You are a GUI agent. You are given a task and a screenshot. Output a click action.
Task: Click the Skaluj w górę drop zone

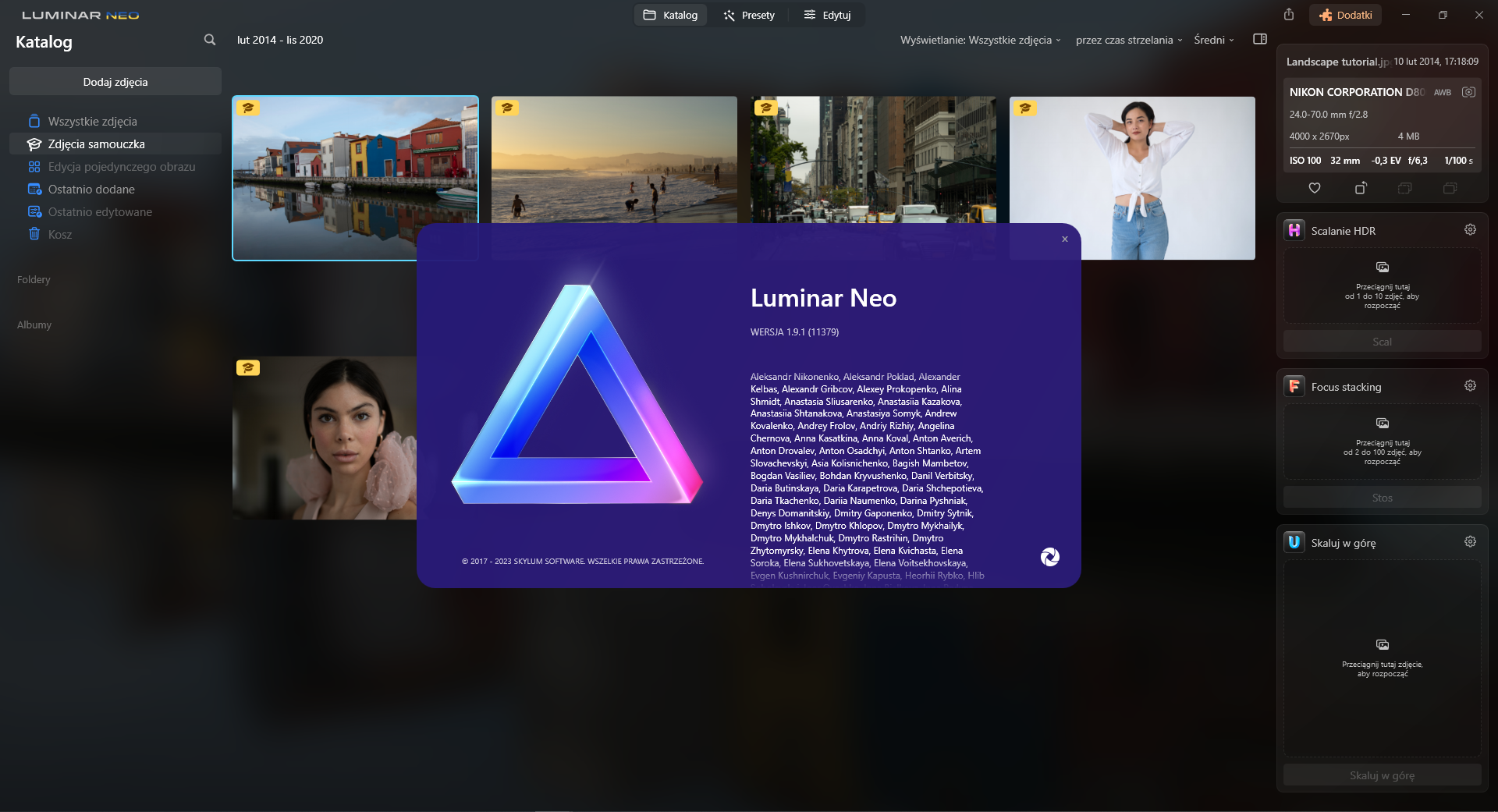pyautogui.click(x=1382, y=658)
